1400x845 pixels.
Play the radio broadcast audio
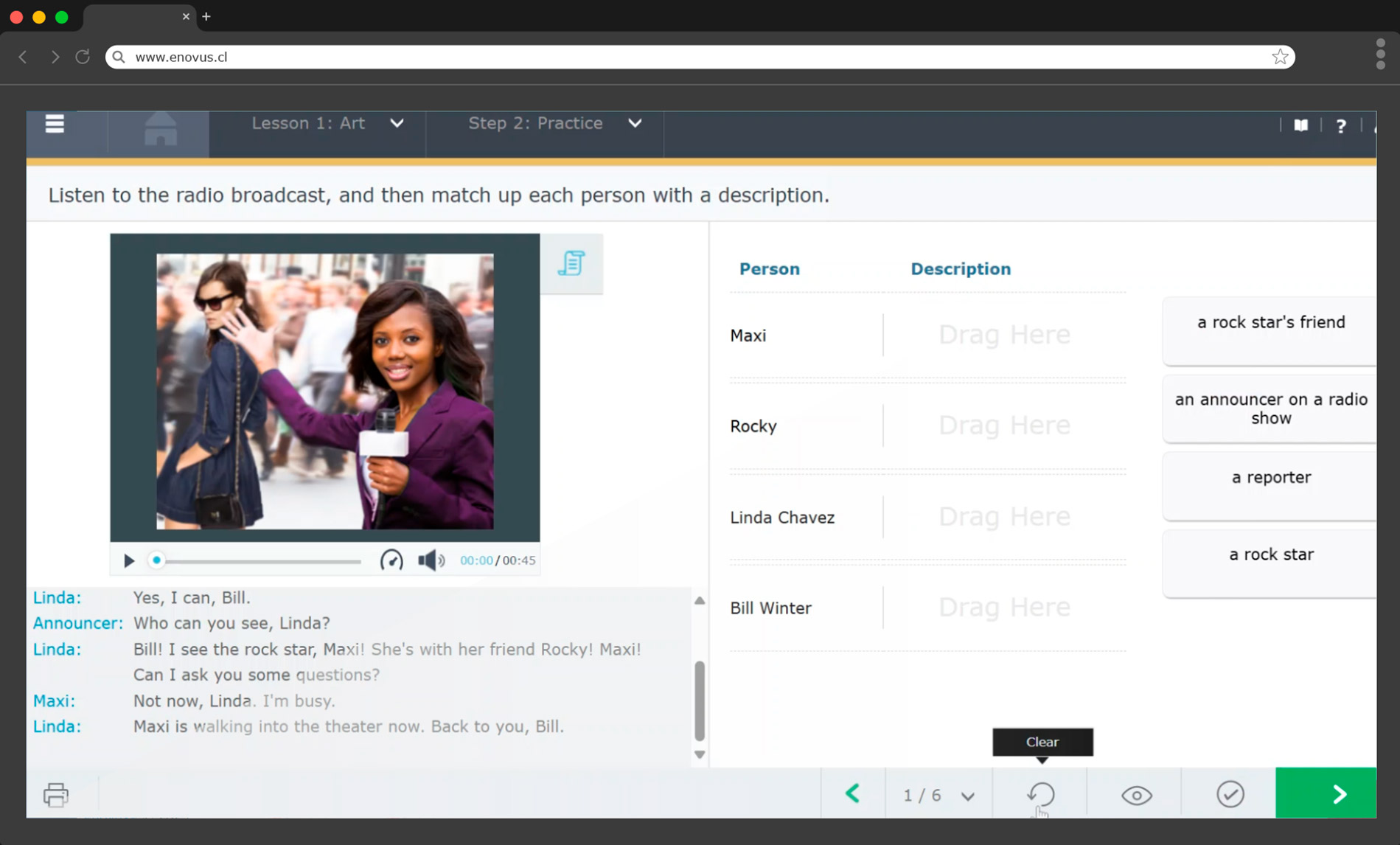[x=129, y=561]
